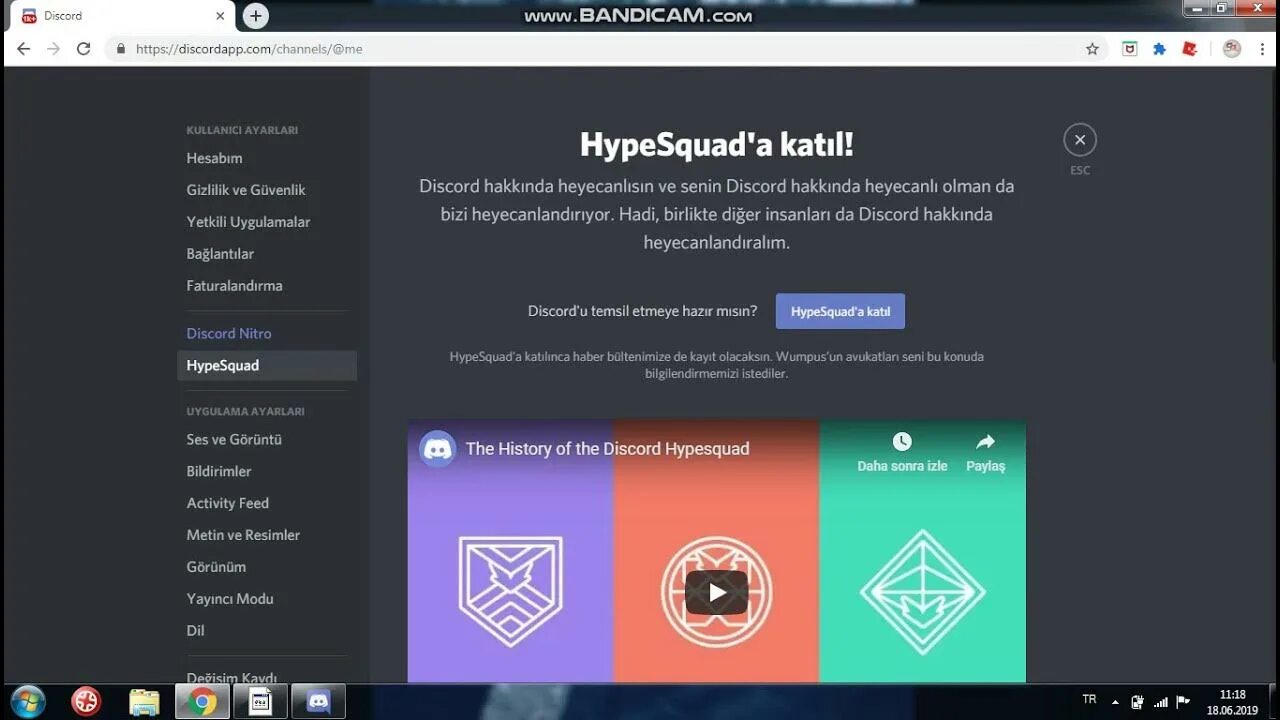Click the network signal tray icon
Image resolution: width=1280 pixels, height=720 pixels.
point(1161,702)
